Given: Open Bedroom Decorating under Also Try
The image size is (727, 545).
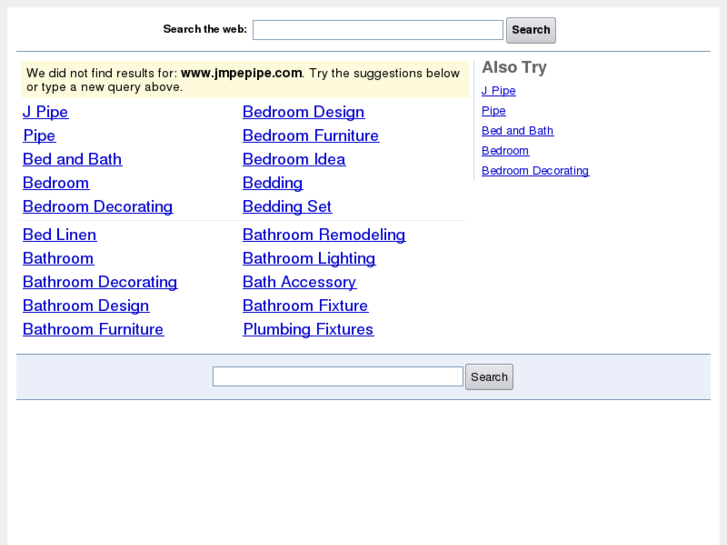Looking at the screenshot, I should coord(535,171).
